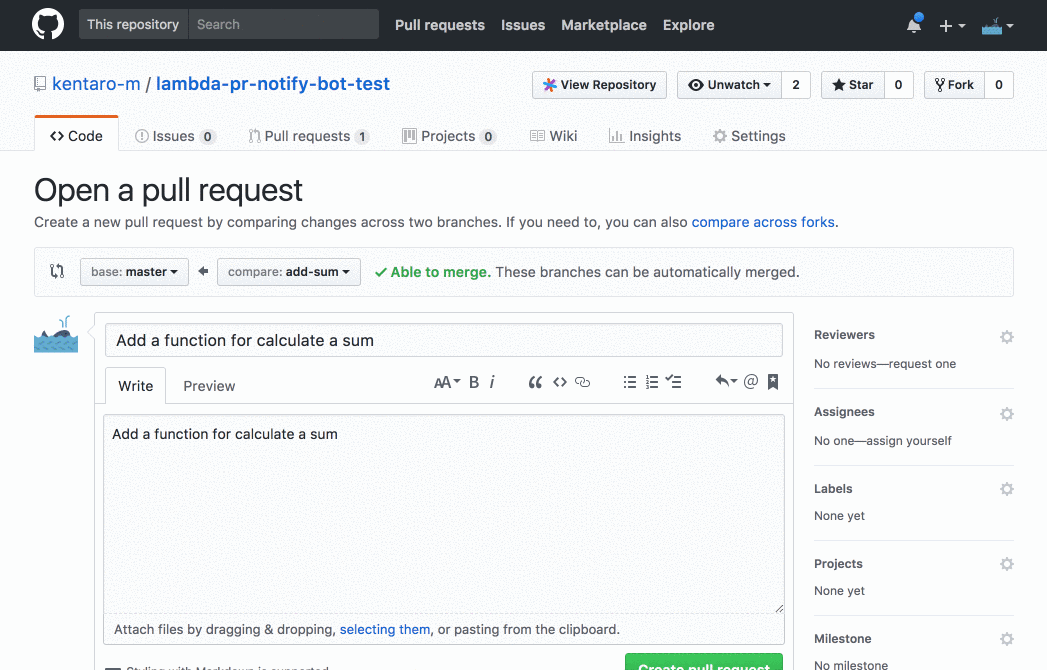This screenshot has height=670, width=1047.
Task: Open the kentaro-m owner link
Action: click(96, 84)
